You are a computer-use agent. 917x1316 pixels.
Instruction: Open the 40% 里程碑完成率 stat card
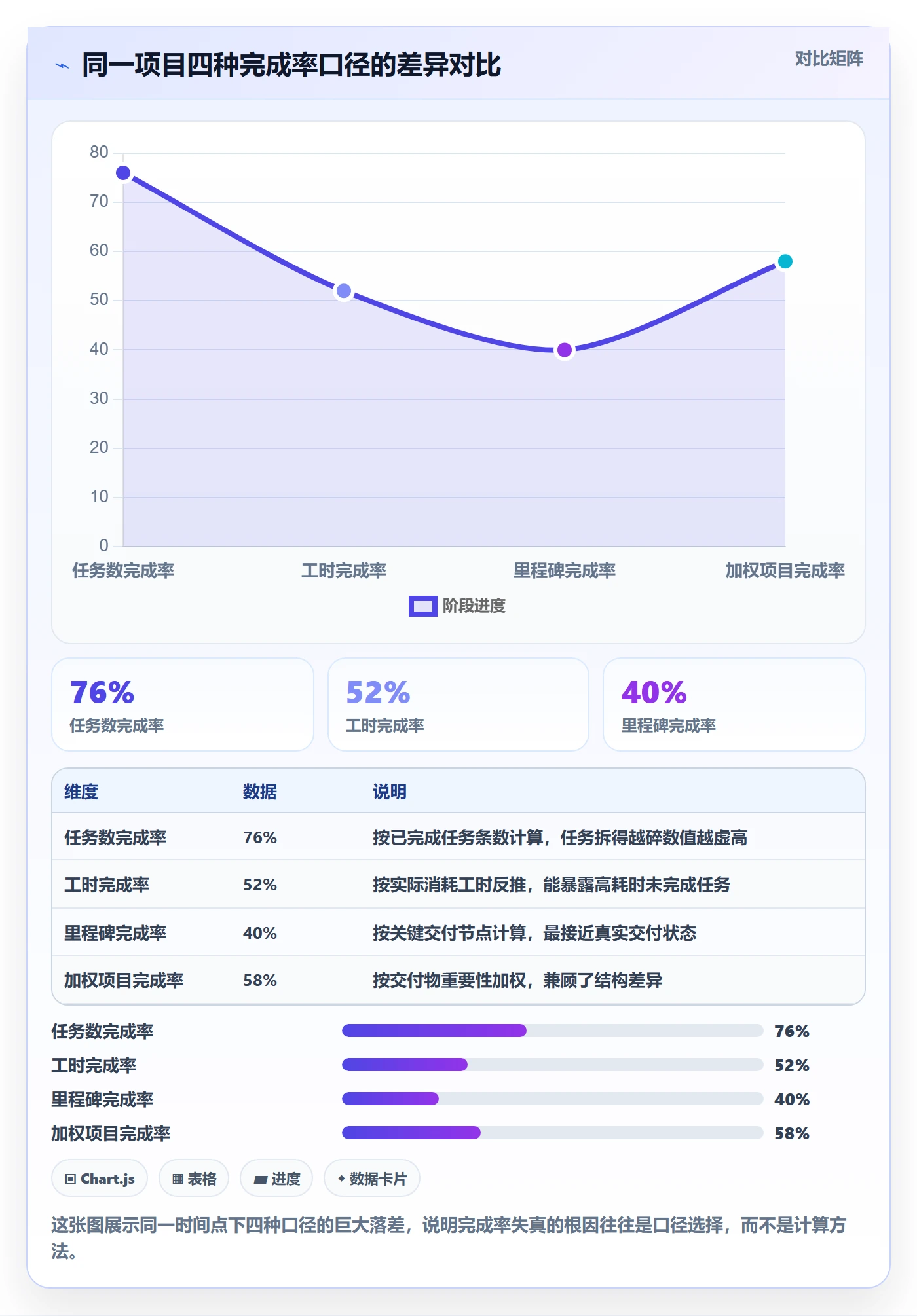734,704
